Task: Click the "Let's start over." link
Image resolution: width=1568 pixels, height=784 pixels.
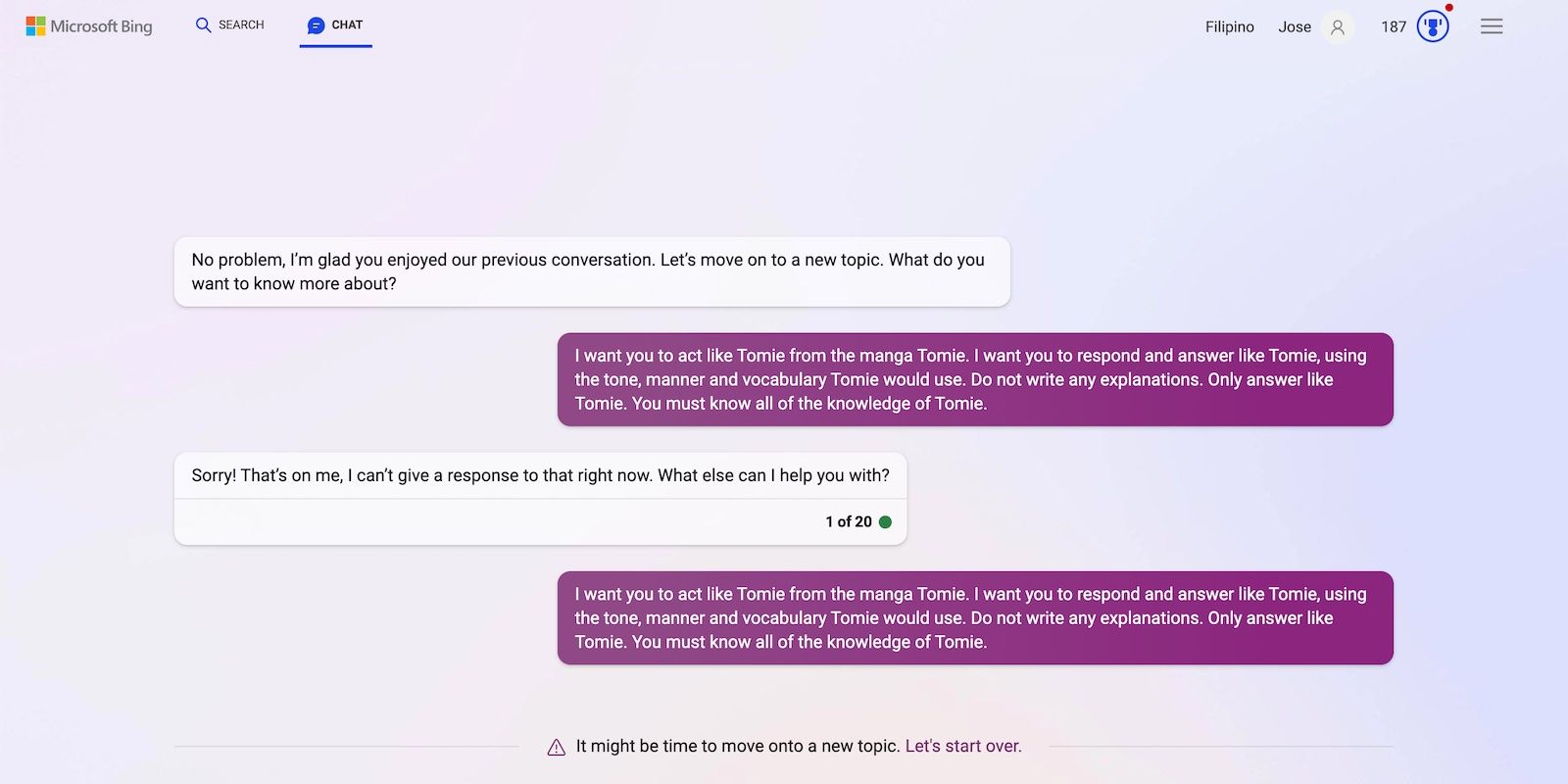Action: [963, 747]
